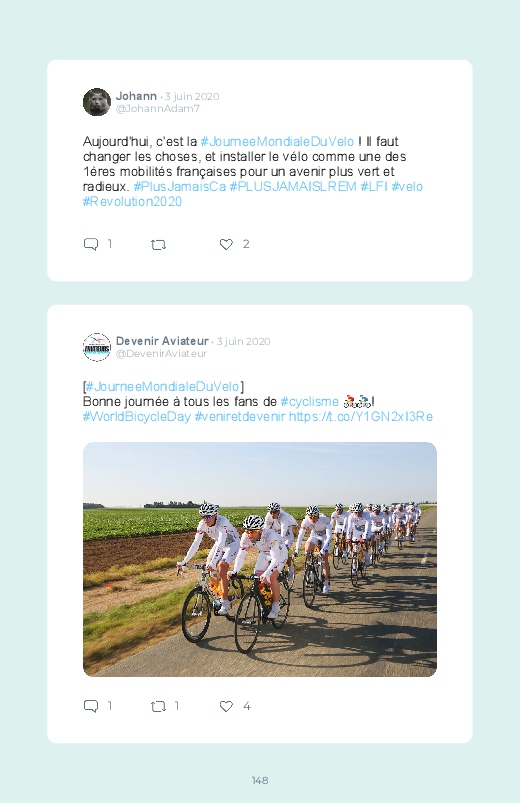Screen dimensions: 520x803
Task: Click the retweet icon on Johann's tweet
Action: coord(158,245)
